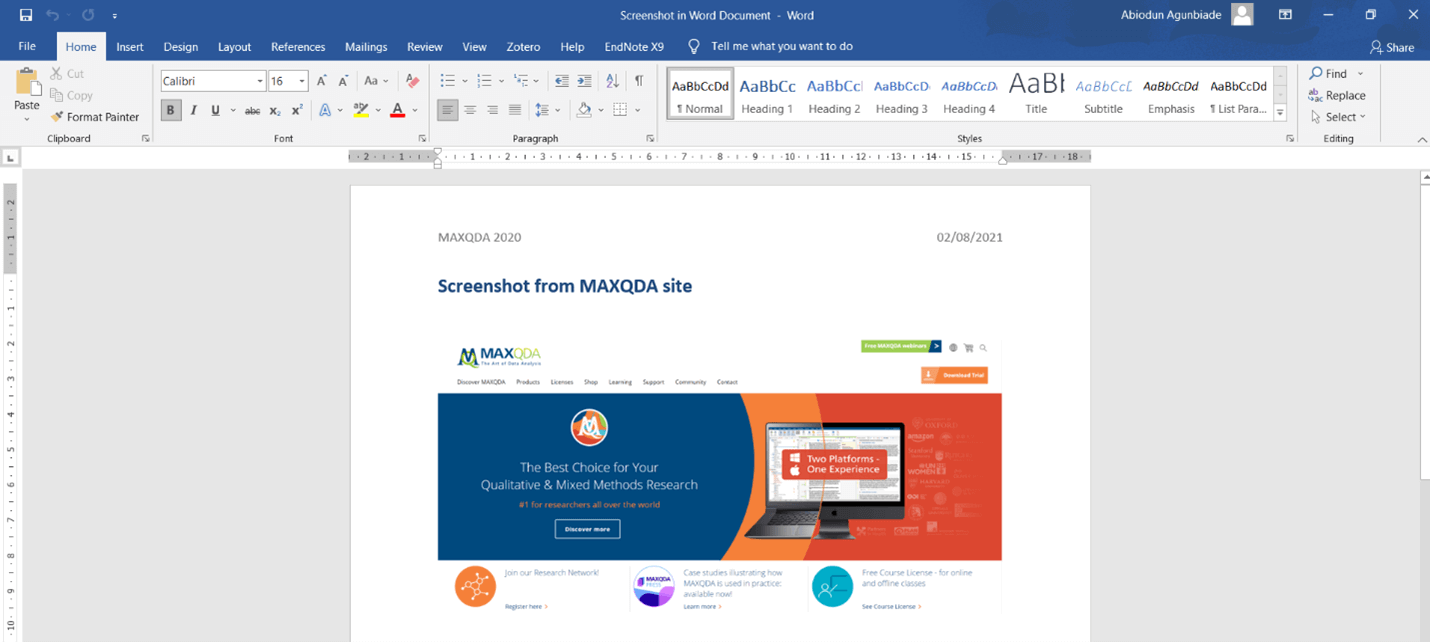Click the Save icon in title bar
This screenshot has width=1430, height=642.
[26, 15]
